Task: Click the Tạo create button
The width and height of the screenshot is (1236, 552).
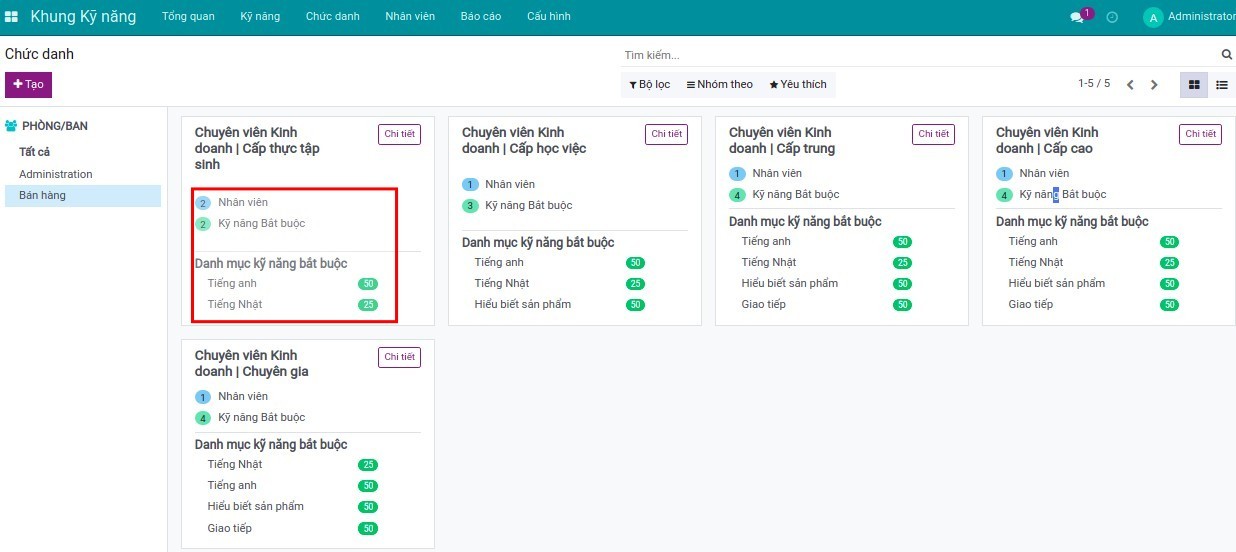Action: coord(28,85)
